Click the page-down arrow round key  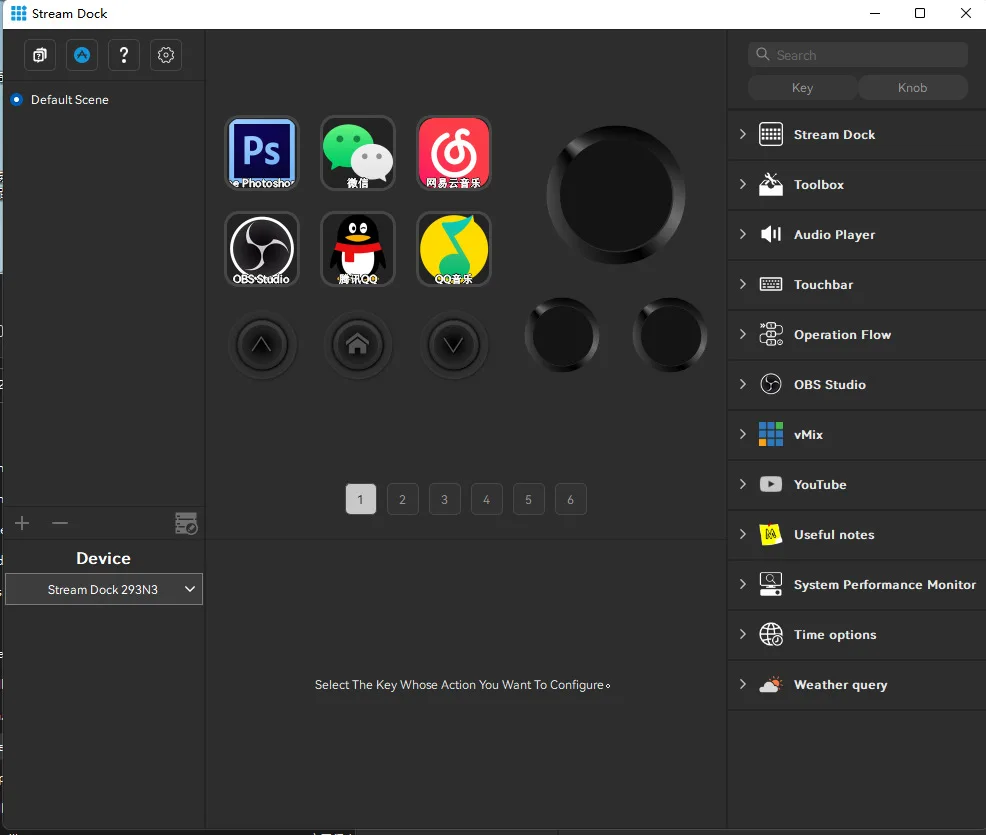[x=453, y=345]
